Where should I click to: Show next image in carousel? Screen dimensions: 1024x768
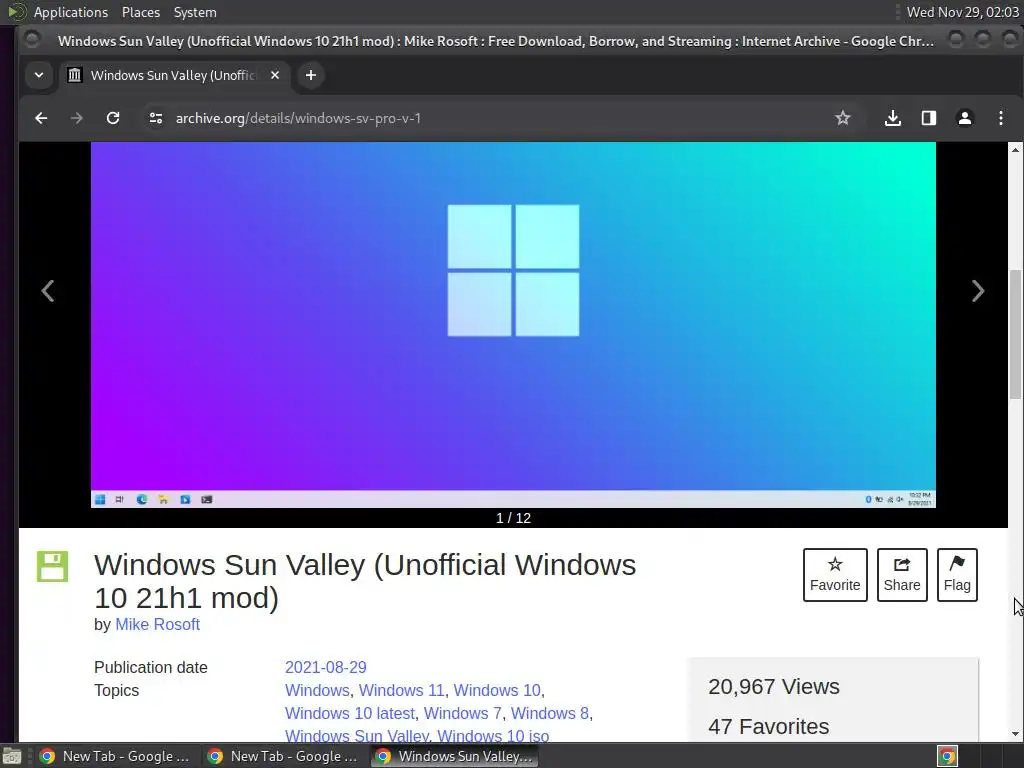point(978,291)
